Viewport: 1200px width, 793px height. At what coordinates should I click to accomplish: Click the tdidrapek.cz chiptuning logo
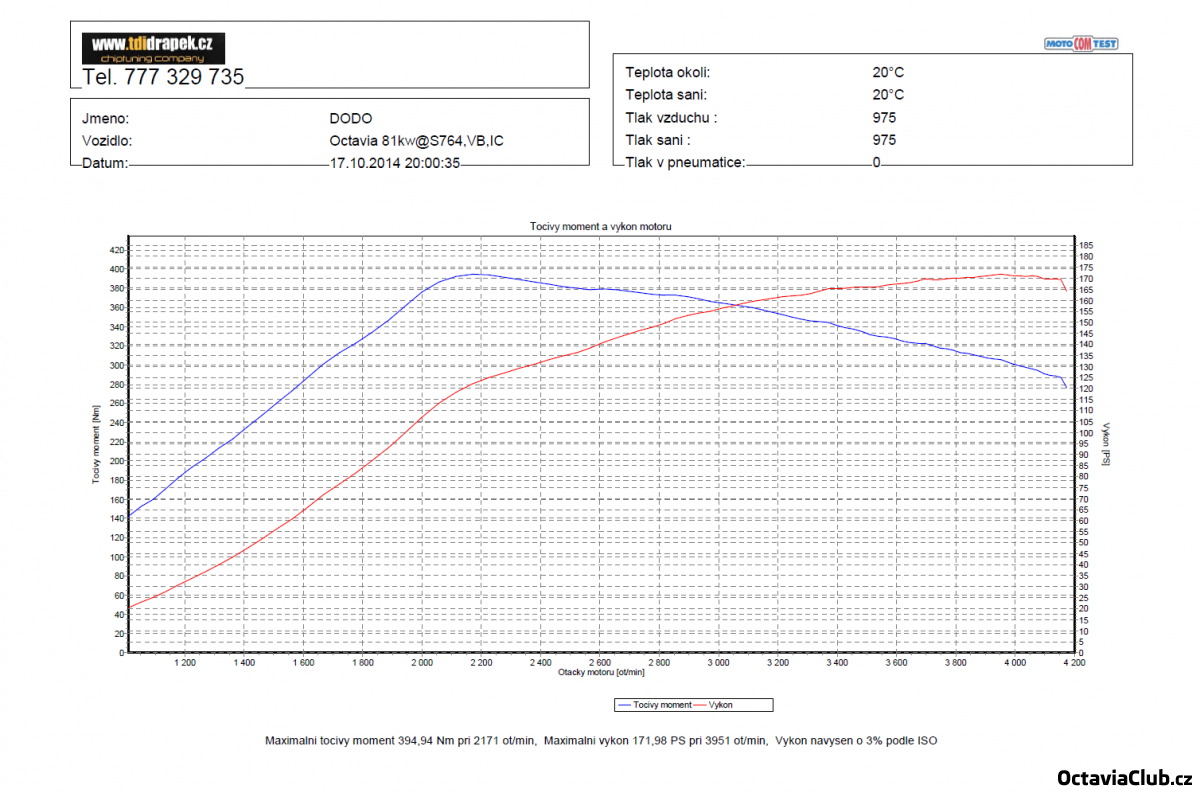(153, 48)
